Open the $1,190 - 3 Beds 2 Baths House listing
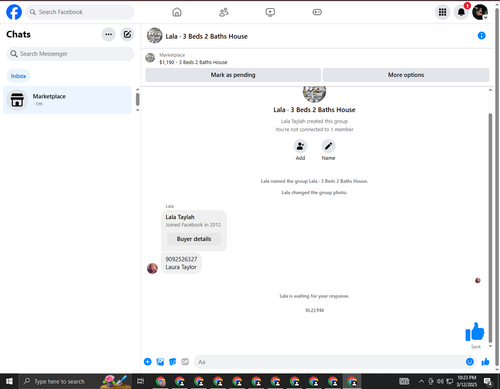Image resolution: width=500 pixels, height=389 pixels. 193,62
